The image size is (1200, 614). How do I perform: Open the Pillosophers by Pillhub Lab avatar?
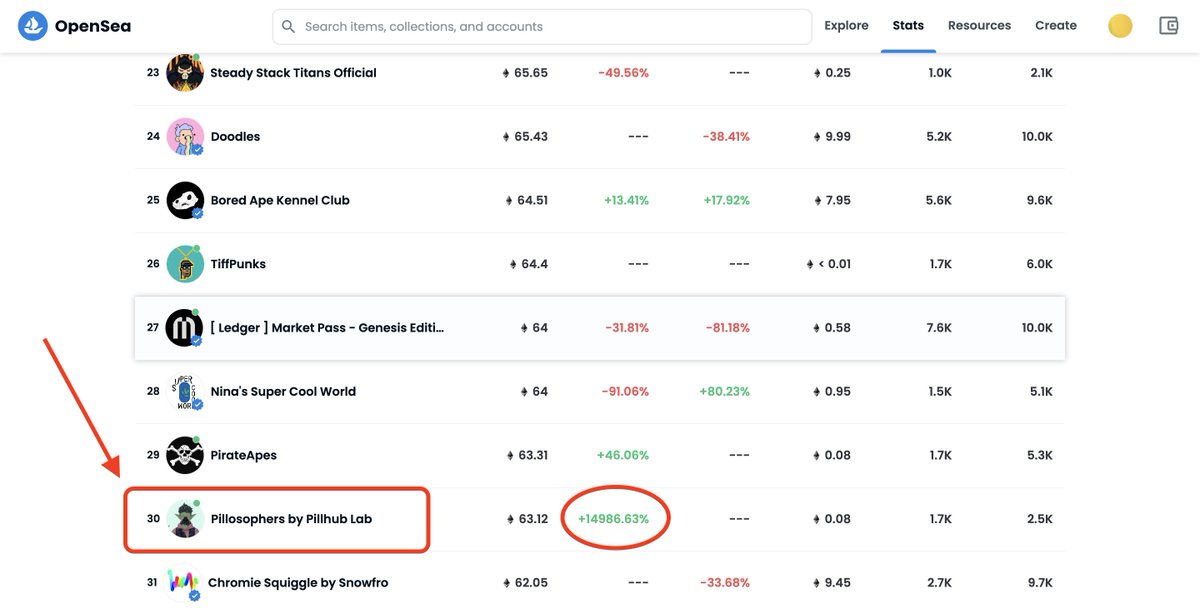coord(185,519)
